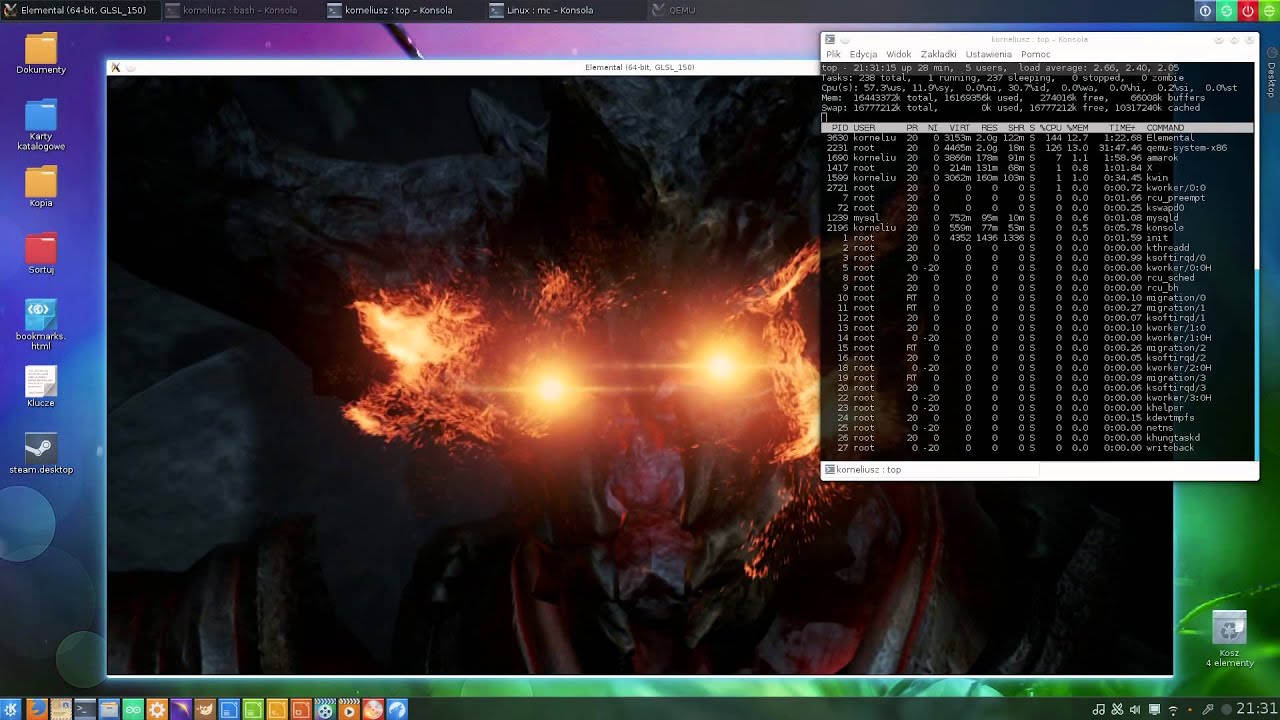
Task: Launch LibreOffice Writer blue icon in panel
Action: [x=229, y=710]
